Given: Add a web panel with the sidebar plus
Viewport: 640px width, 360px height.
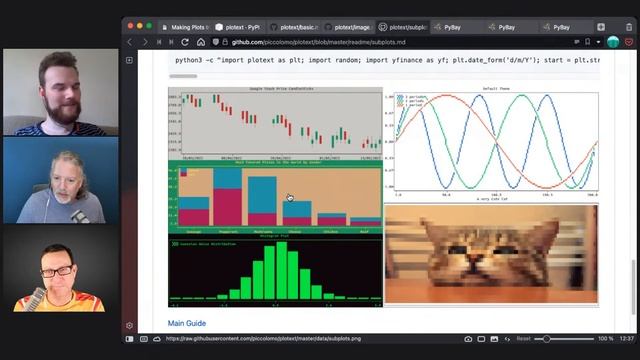Looking at the screenshot, I should pos(129,60).
